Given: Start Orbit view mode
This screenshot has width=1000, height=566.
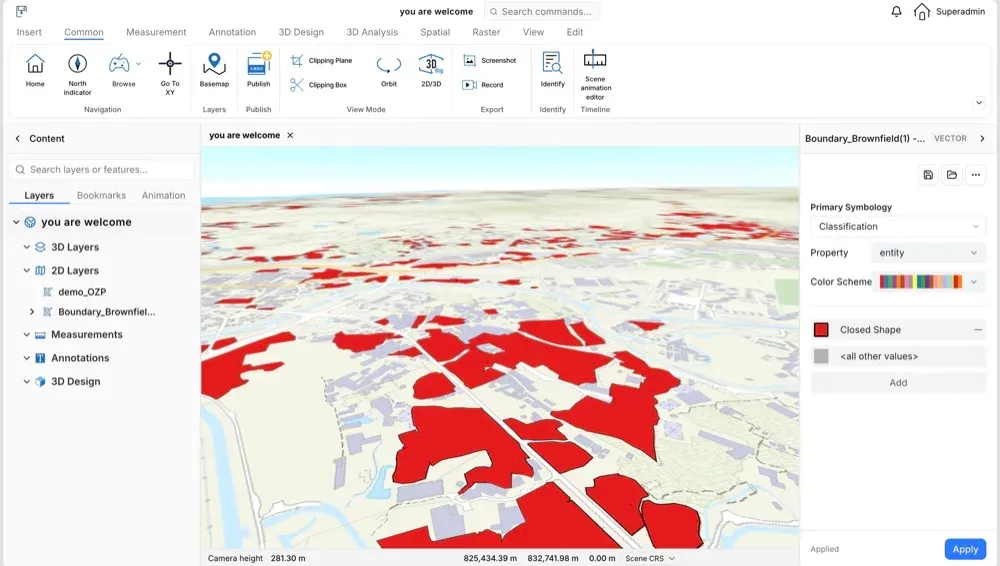Looking at the screenshot, I should tap(389, 64).
